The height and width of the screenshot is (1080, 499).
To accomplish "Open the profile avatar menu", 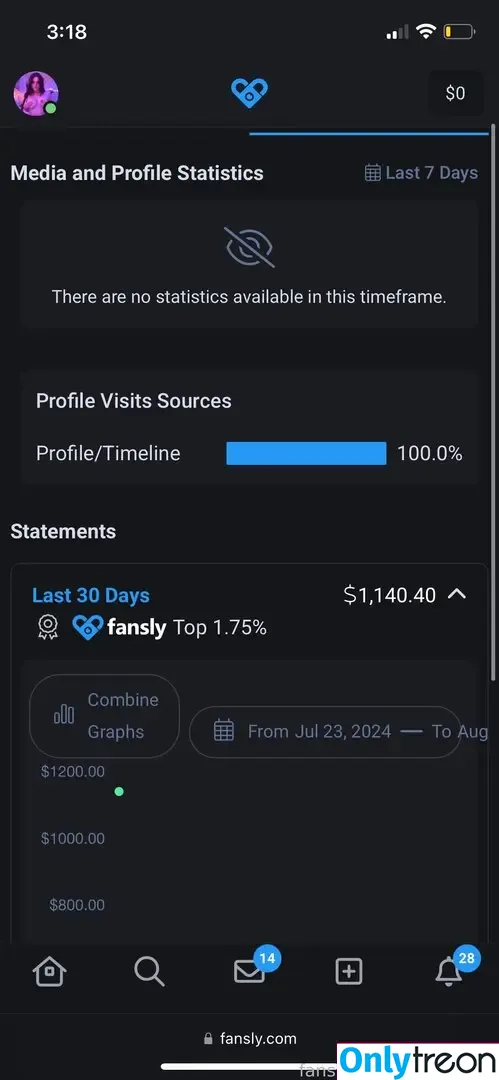I will 36,94.
